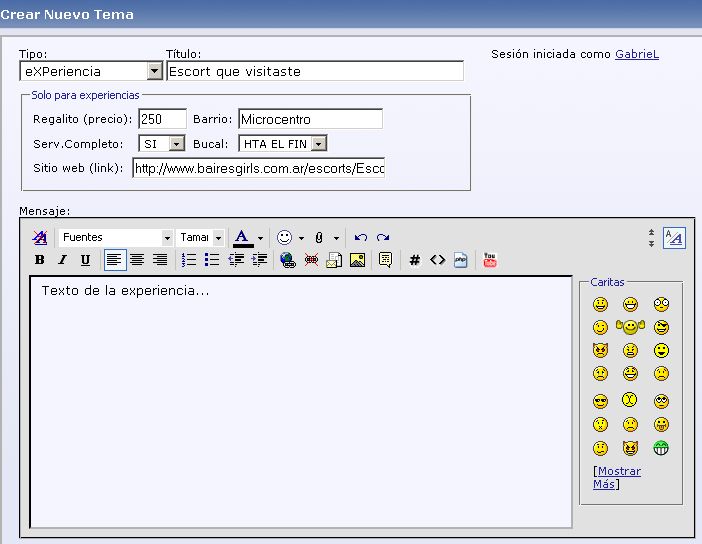Open the GabrieL user profile link
The height and width of the screenshot is (544, 702).
pyautogui.click(x=637, y=54)
